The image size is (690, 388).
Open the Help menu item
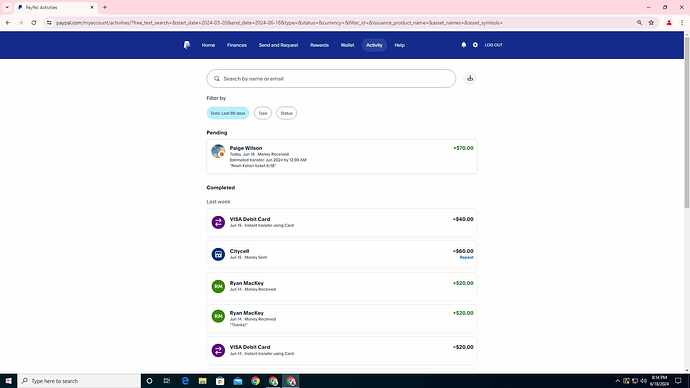(x=400, y=45)
